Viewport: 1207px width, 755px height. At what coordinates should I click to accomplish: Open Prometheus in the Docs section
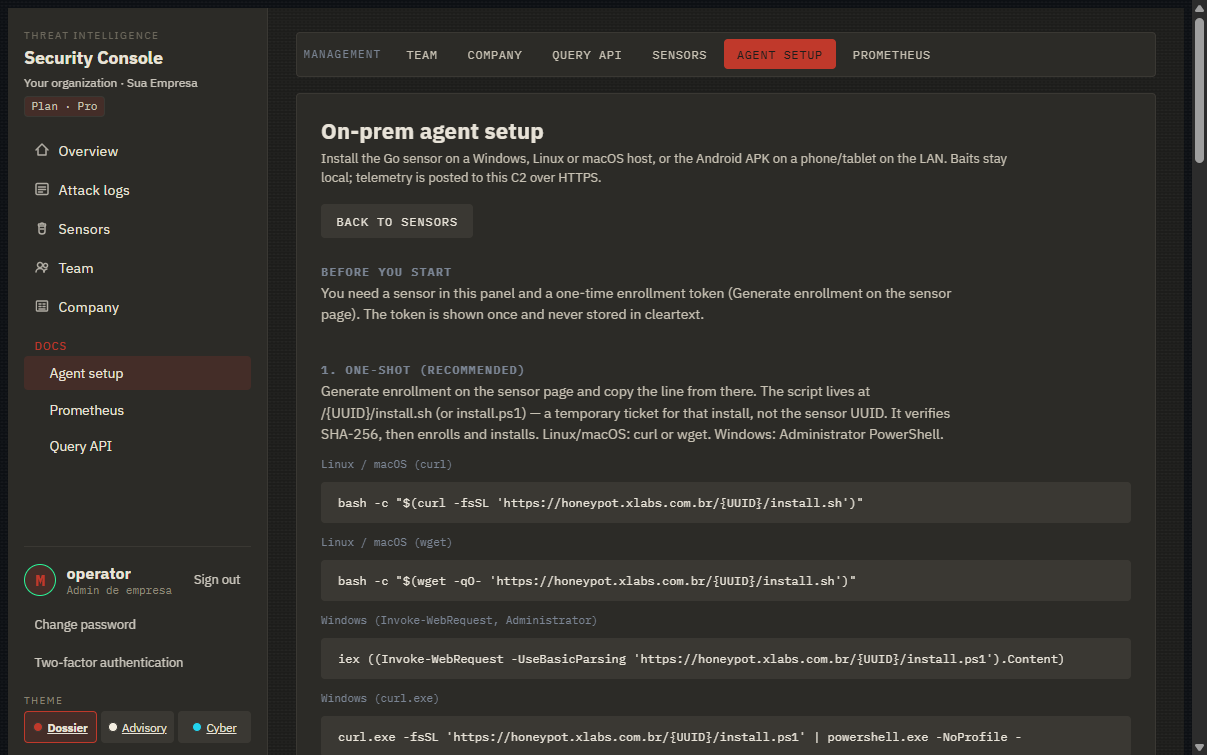pos(138,410)
